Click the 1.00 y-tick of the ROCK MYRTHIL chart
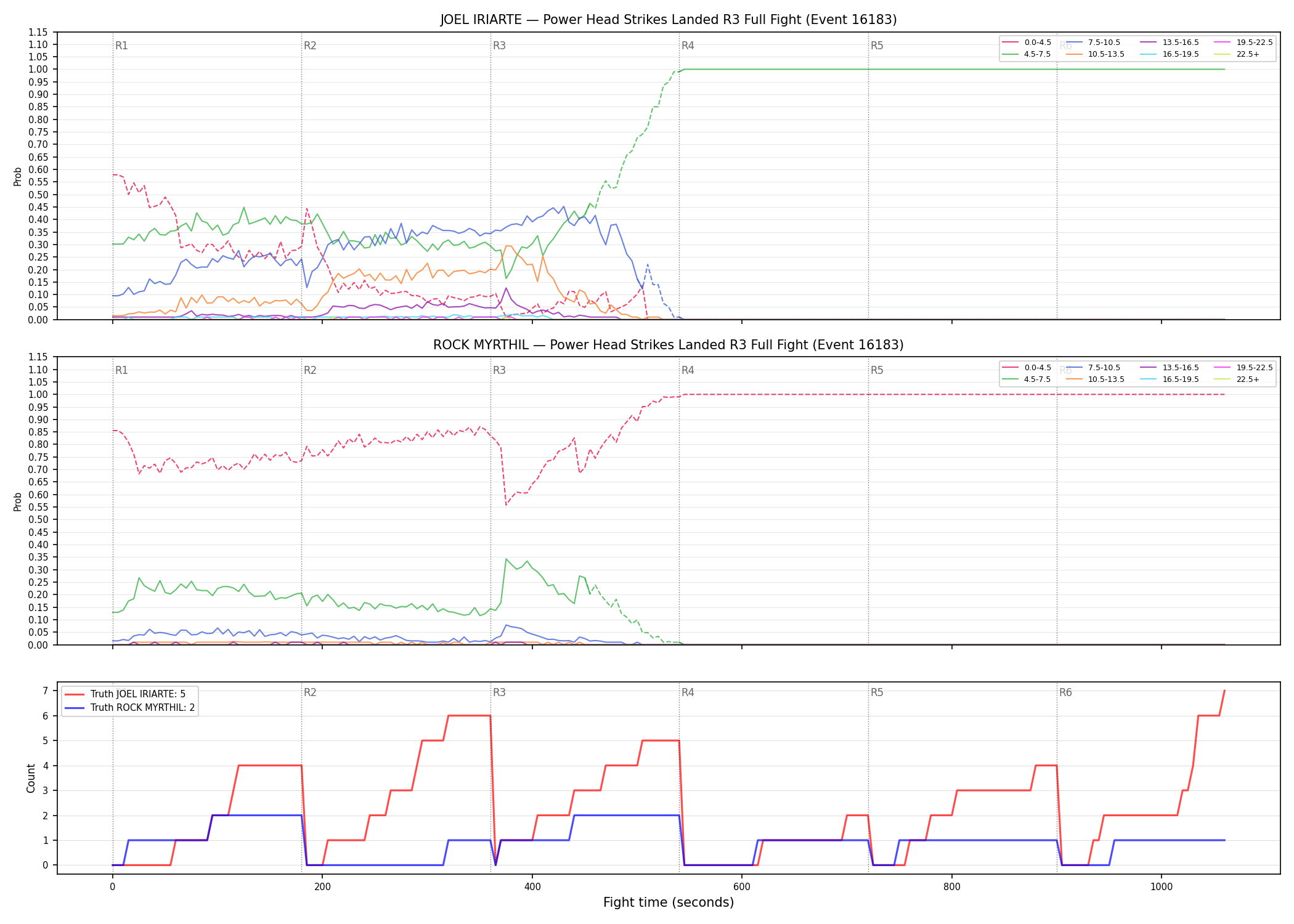This screenshot has width=1294, height=924. [38, 394]
